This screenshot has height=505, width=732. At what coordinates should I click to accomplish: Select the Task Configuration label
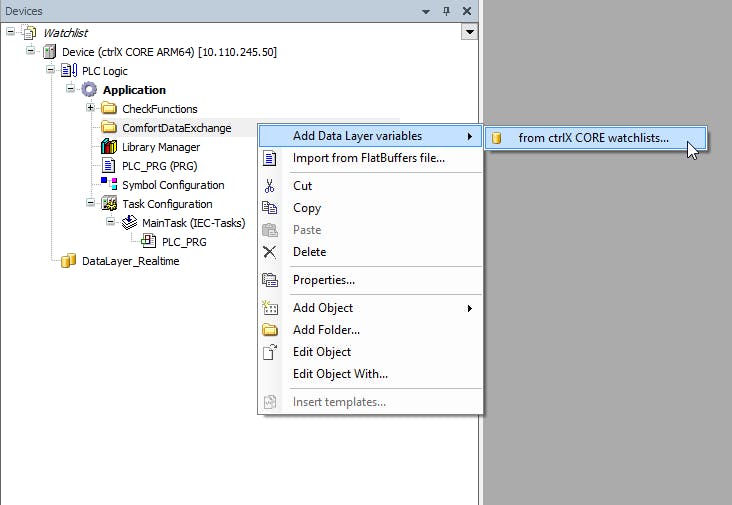(167, 204)
